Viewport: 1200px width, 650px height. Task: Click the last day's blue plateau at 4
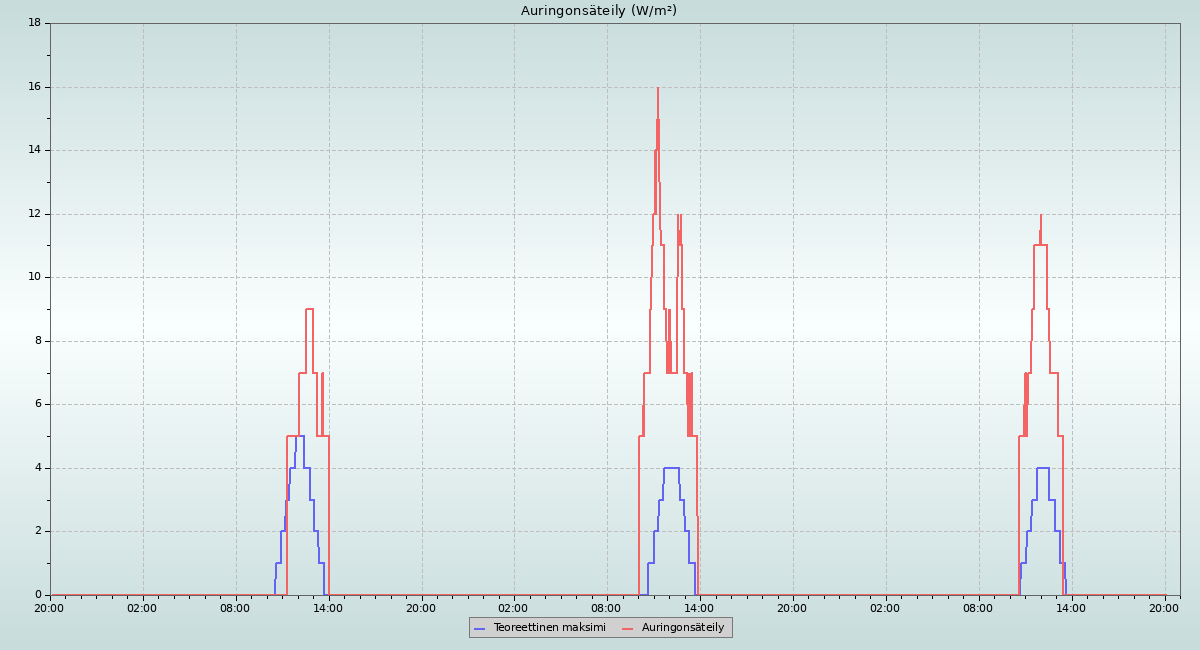1043,468
